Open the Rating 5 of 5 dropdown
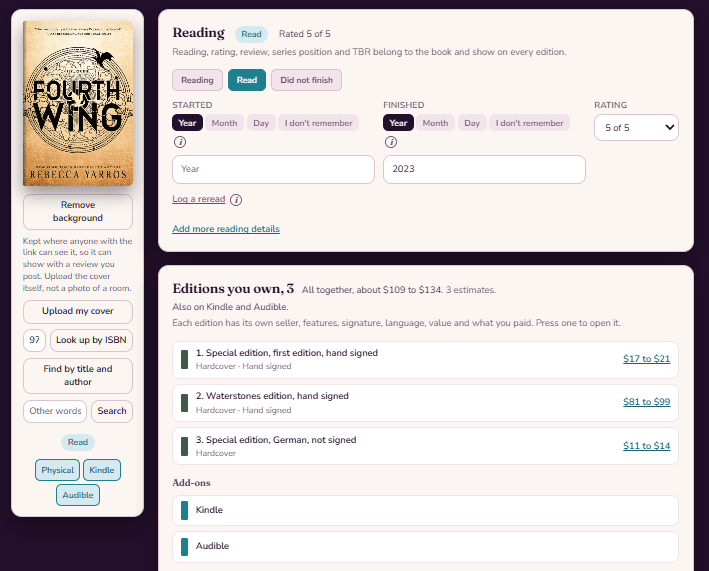 (636, 127)
